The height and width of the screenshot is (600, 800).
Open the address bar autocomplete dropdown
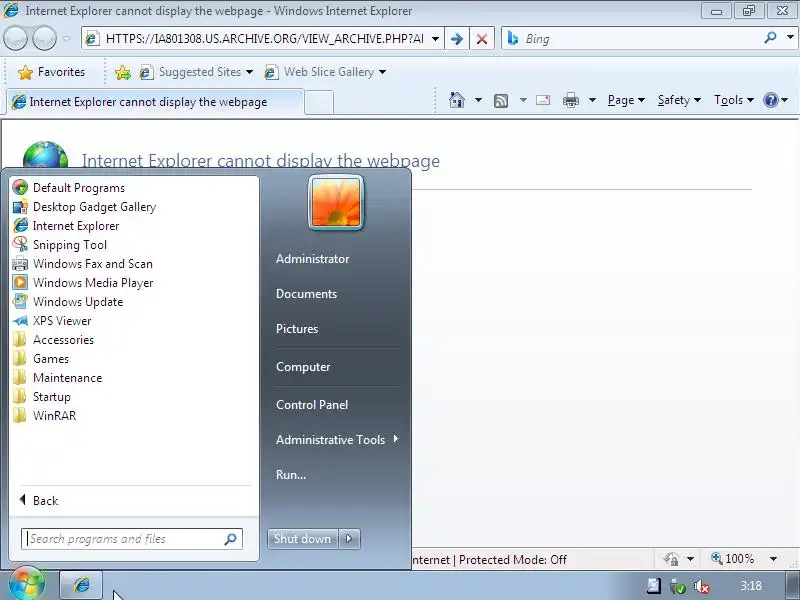tap(435, 39)
